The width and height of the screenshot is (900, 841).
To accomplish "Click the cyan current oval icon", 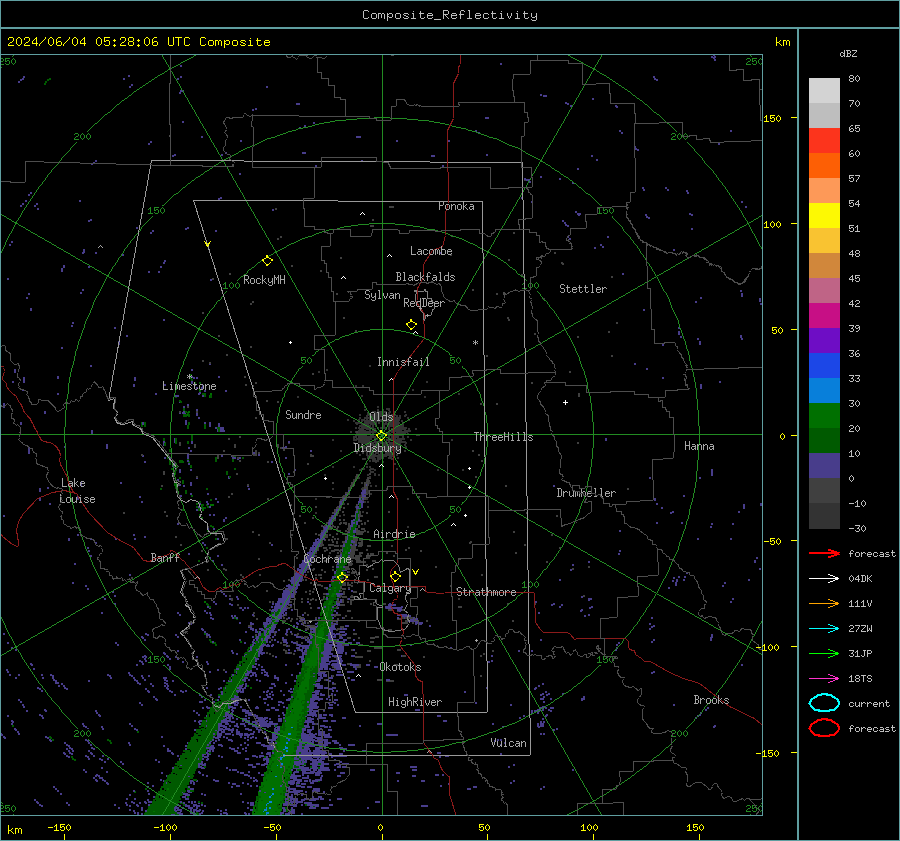I will (824, 703).
